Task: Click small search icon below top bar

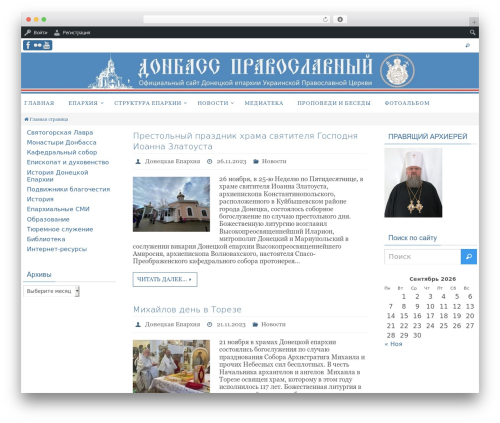Action: (x=468, y=45)
